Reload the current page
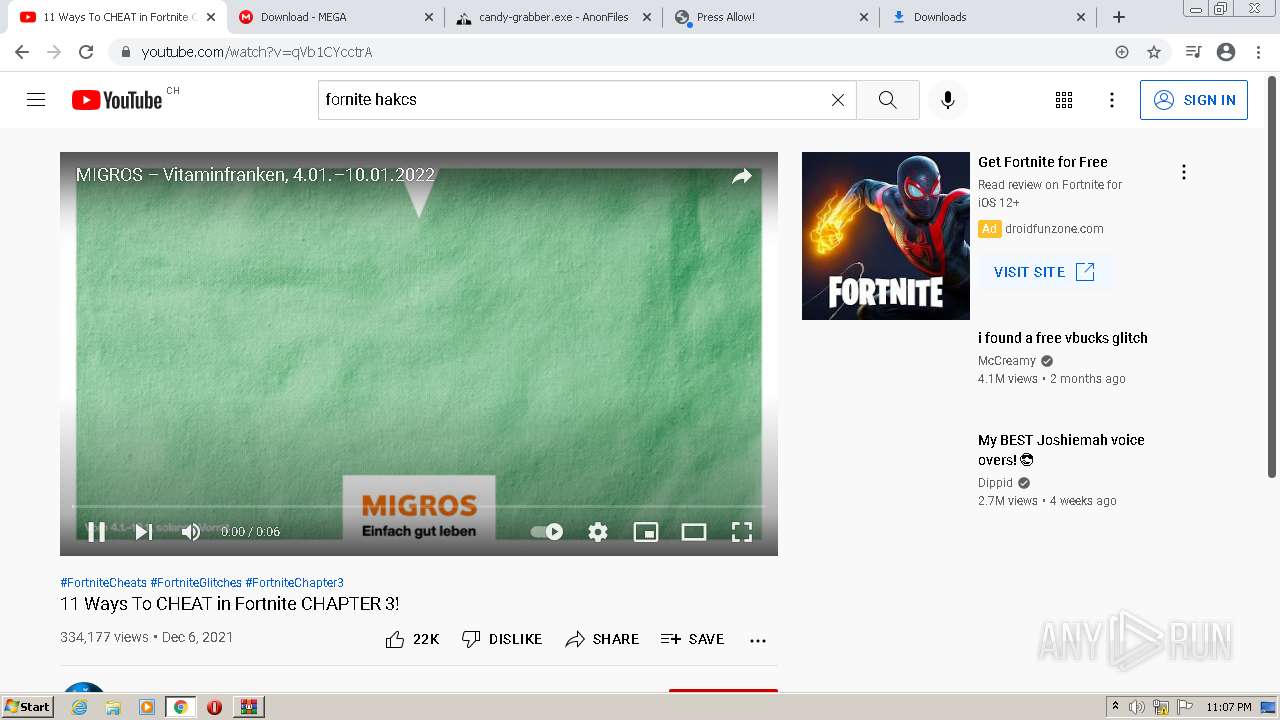 [86, 52]
